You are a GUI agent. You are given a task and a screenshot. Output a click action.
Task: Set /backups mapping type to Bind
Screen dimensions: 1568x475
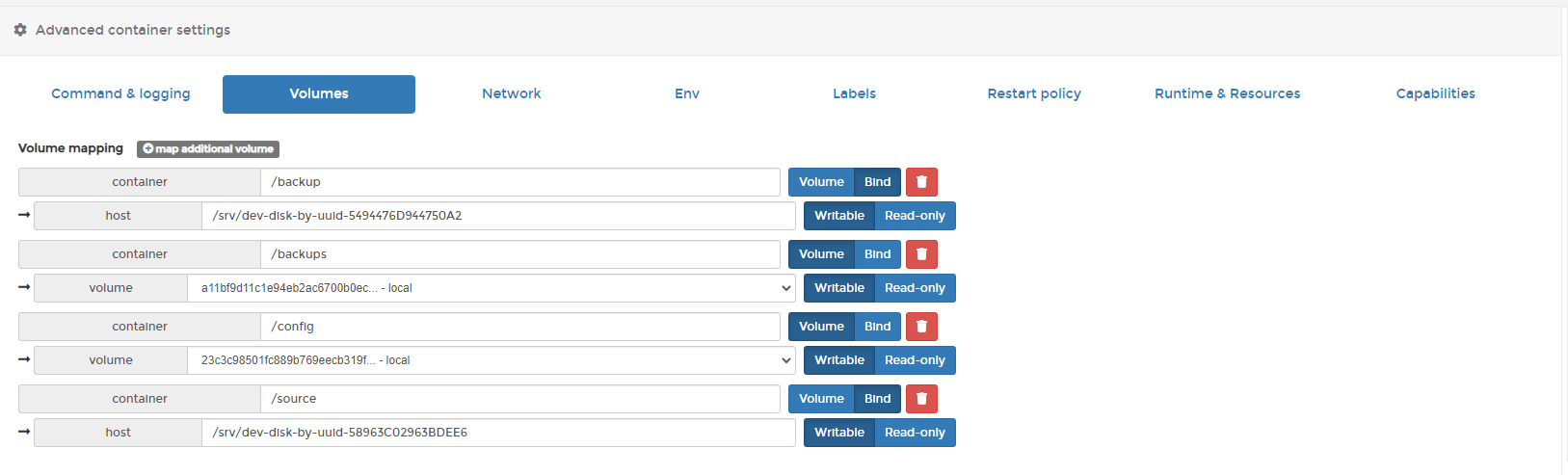pyautogui.click(x=877, y=254)
